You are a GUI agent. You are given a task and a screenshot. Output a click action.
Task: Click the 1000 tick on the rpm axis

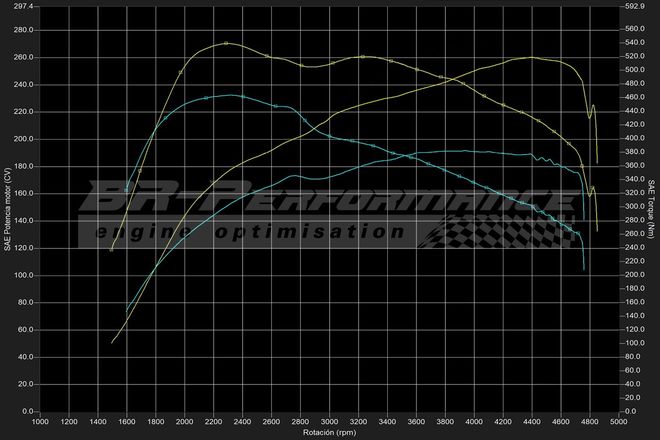[40, 422]
